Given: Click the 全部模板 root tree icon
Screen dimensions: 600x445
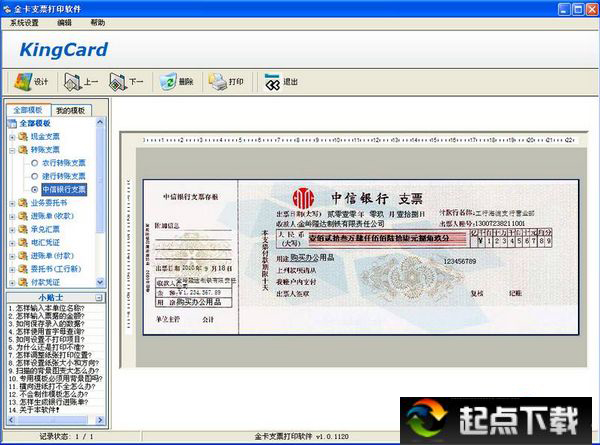Looking at the screenshot, I should pyautogui.click(x=13, y=123).
